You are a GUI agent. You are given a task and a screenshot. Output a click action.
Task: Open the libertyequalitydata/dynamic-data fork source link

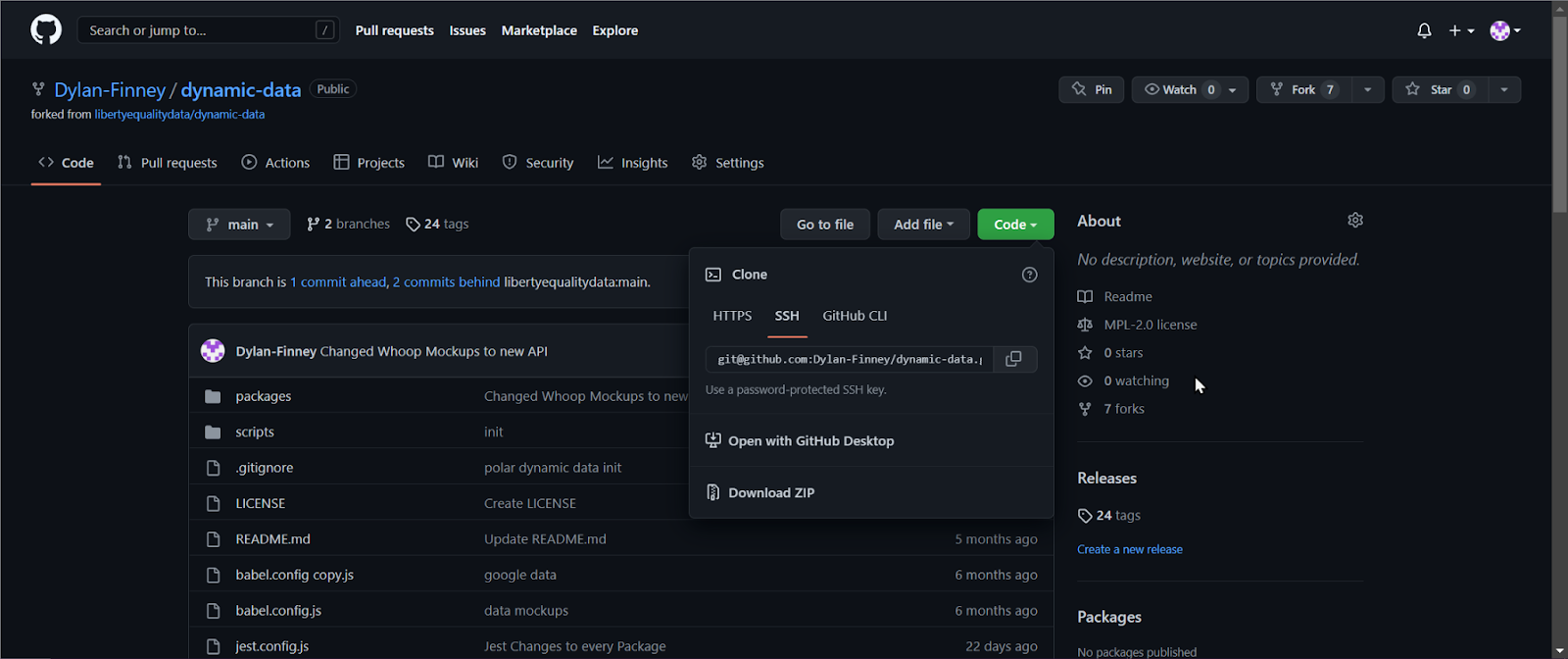click(x=179, y=115)
